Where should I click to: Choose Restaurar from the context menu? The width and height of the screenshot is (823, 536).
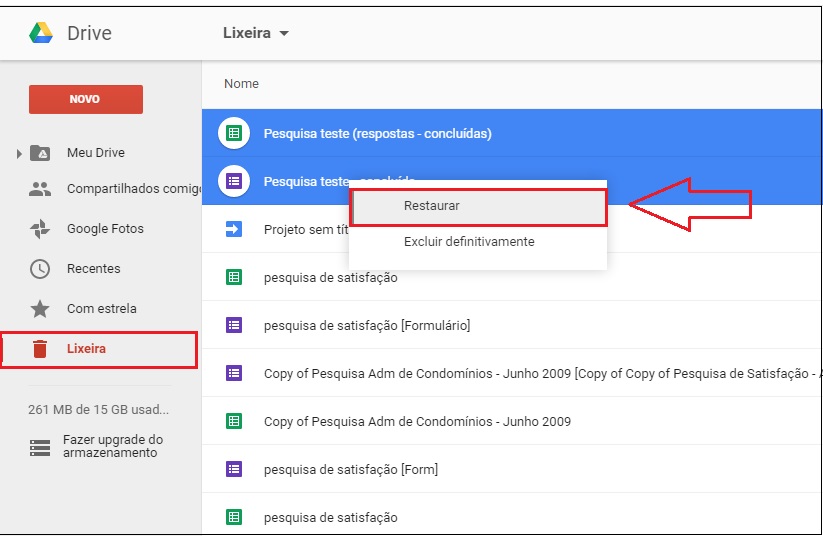pos(432,206)
